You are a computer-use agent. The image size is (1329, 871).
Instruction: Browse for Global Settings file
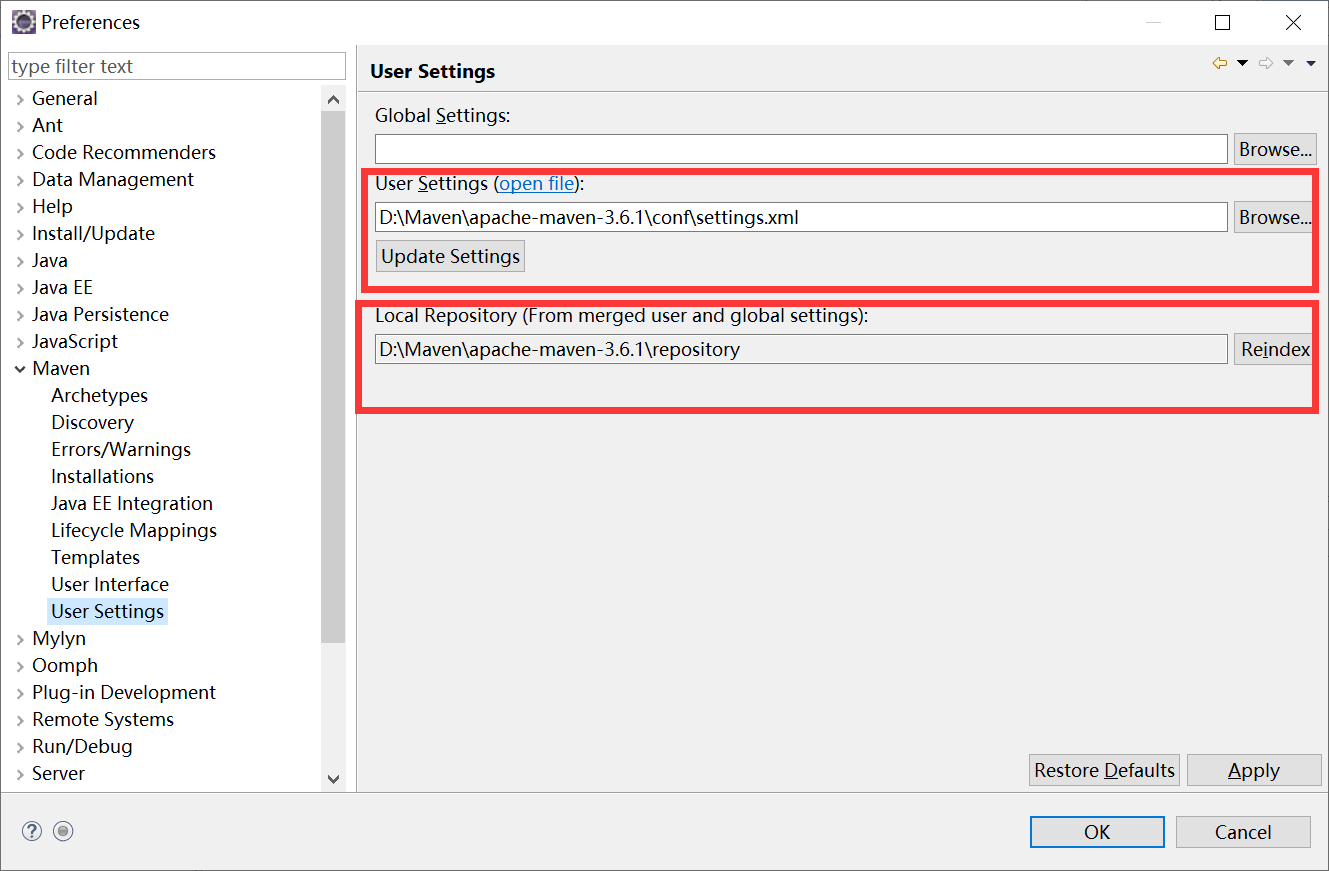coord(1275,149)
